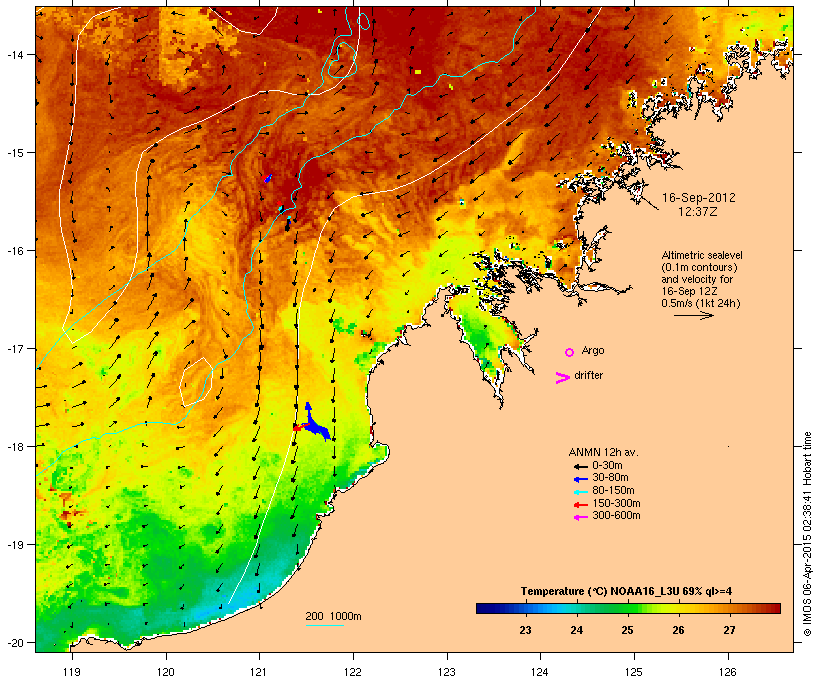This screenshot has width=820, height=680.
Task: Click the '200 1000m' contour label
Action: [333, 616]
